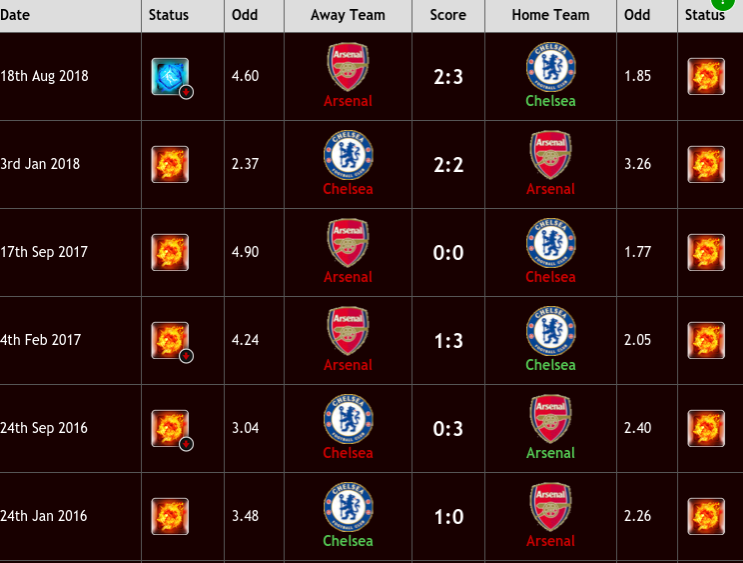Viewport: 743px width, 563px height.
Task: Click the 4.90 away odd for 17th Sep 2017
Action: pyautogui.click(x=245, y=252)
